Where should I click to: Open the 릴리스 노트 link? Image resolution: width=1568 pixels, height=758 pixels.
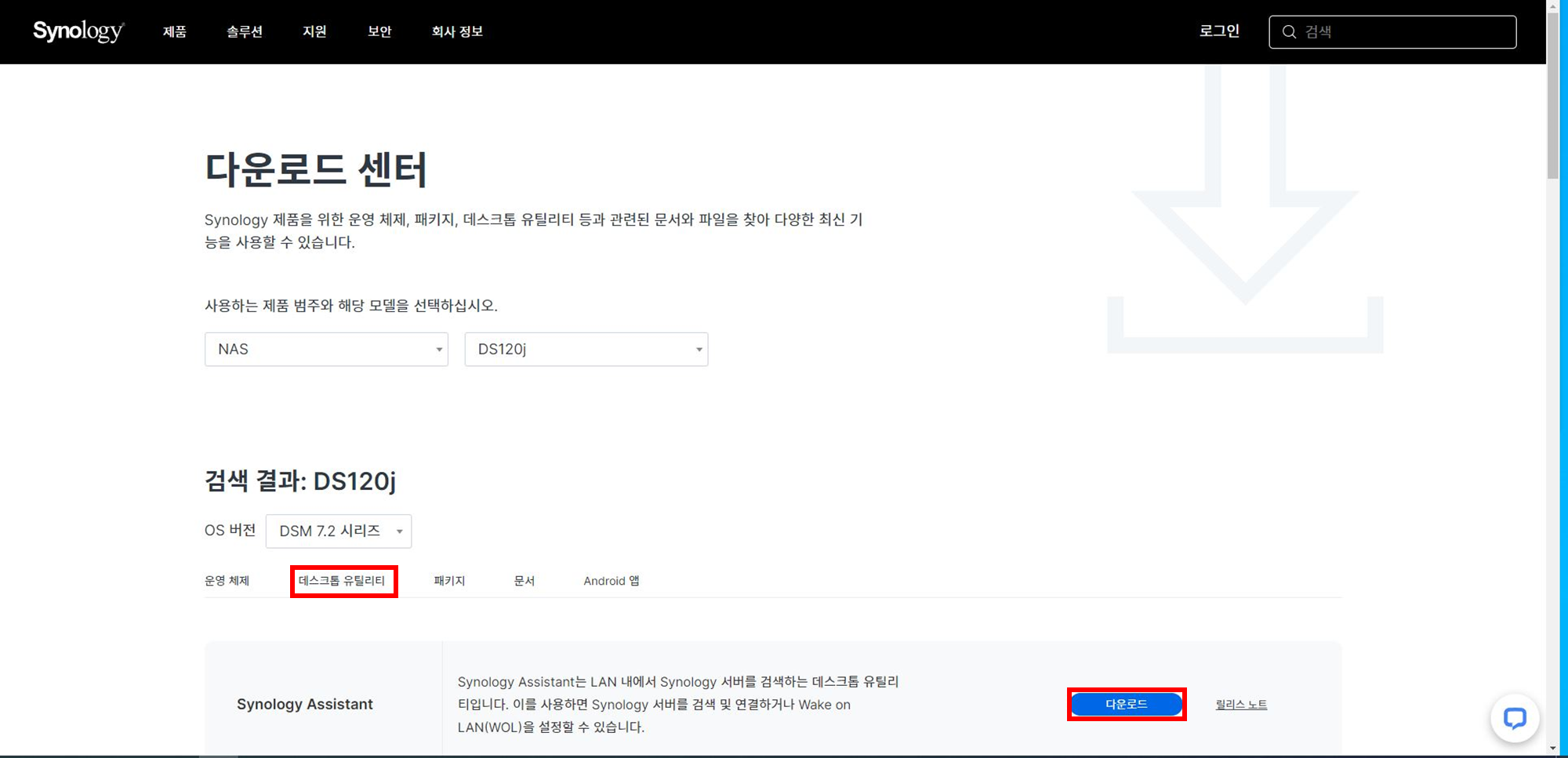click(1241, 705)
